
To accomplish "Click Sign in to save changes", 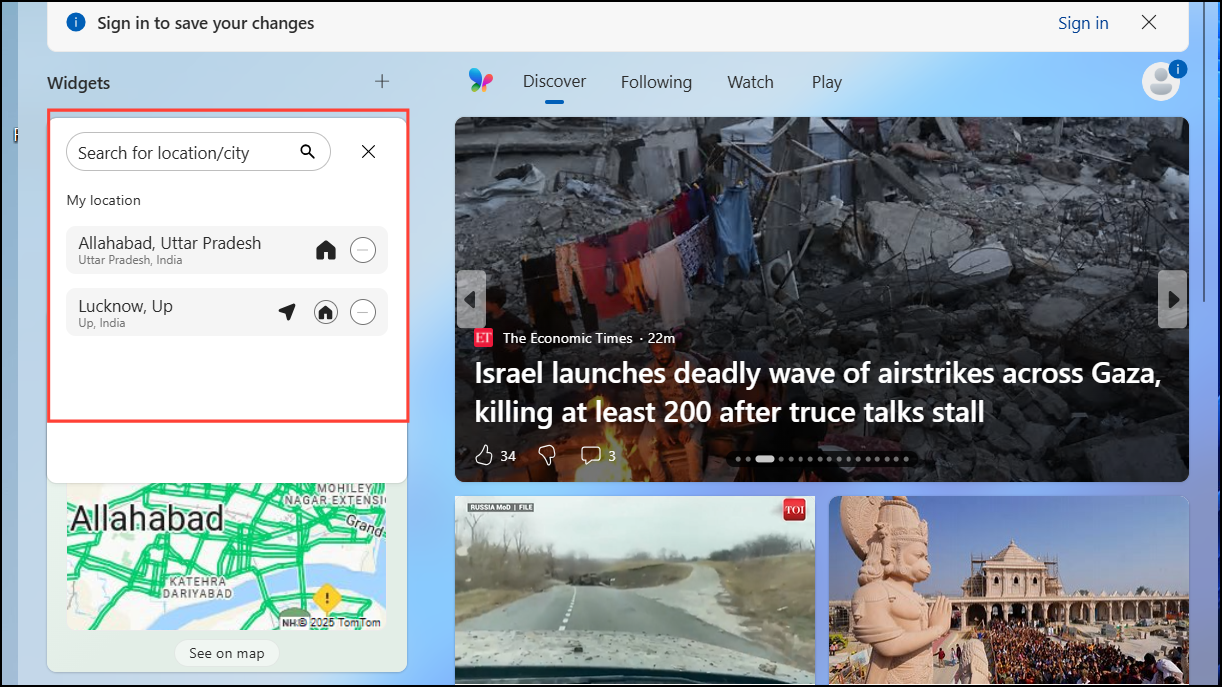I will pyautogui.click(x=1083, y=22).
